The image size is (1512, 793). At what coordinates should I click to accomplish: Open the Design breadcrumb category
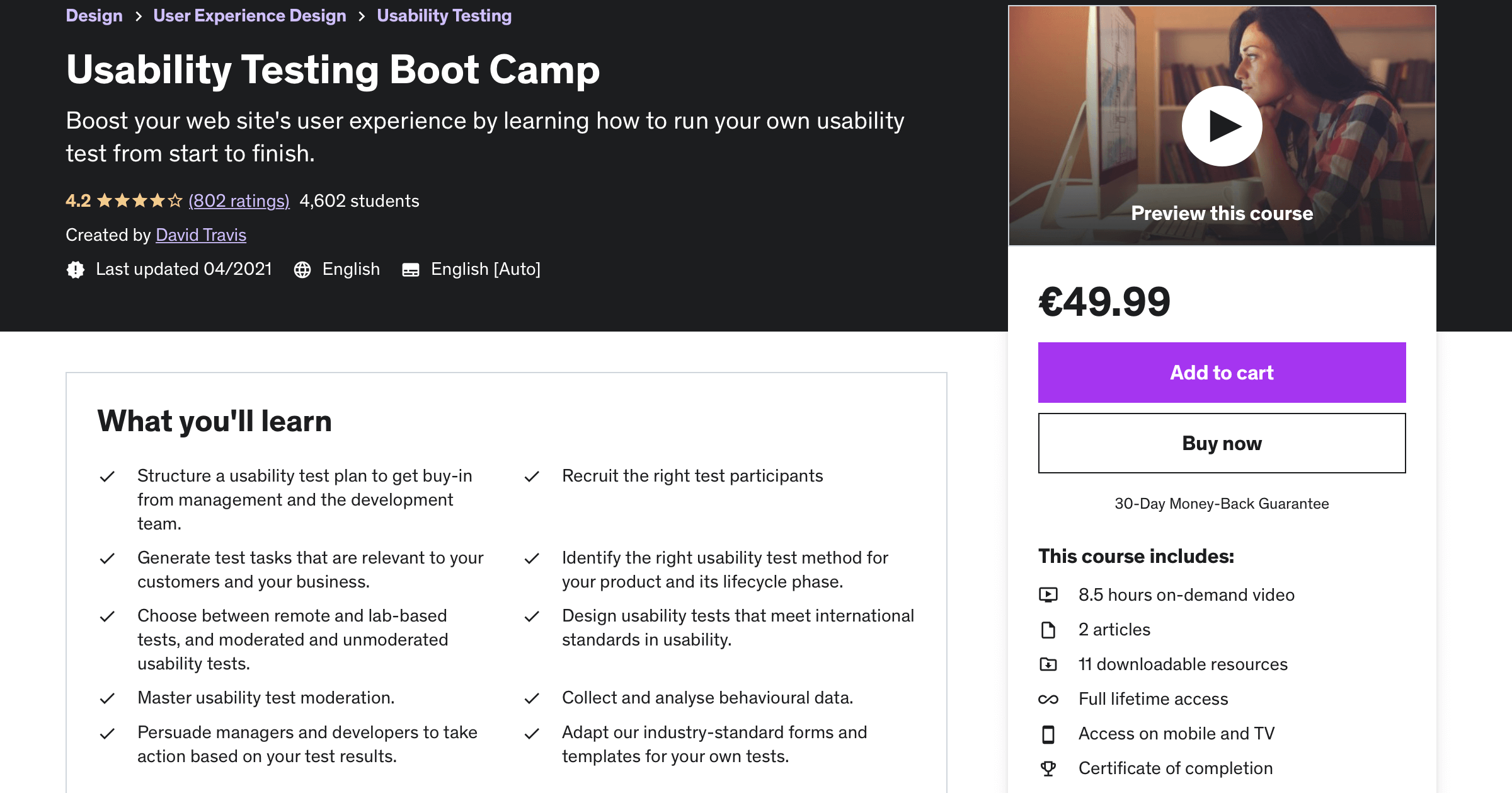[94, 16]
